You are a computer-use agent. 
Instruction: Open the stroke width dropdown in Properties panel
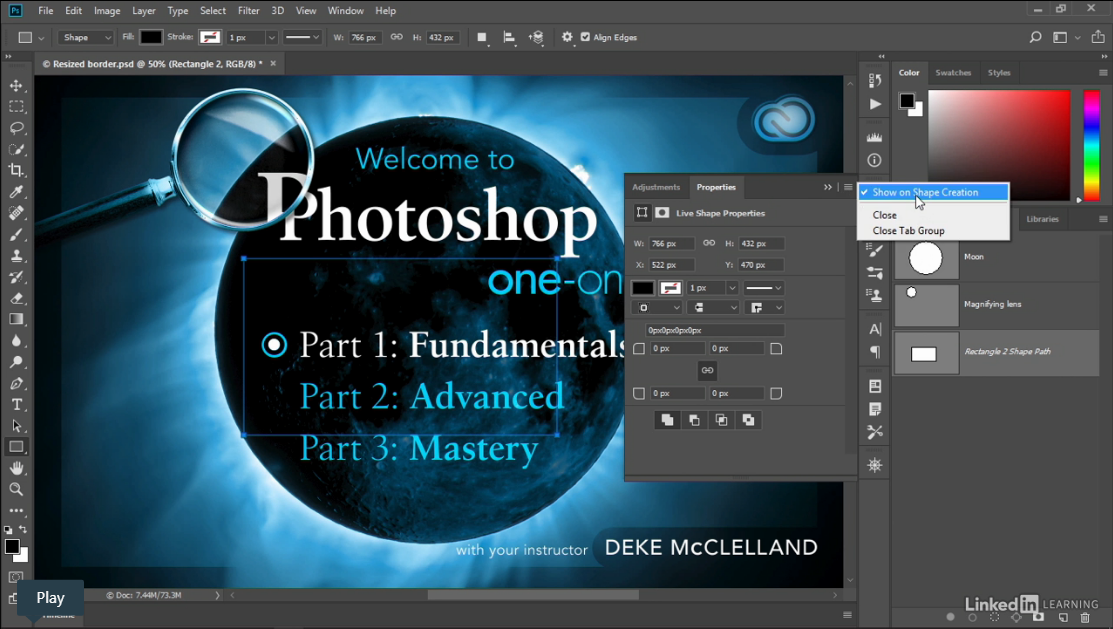pos(732,288)
